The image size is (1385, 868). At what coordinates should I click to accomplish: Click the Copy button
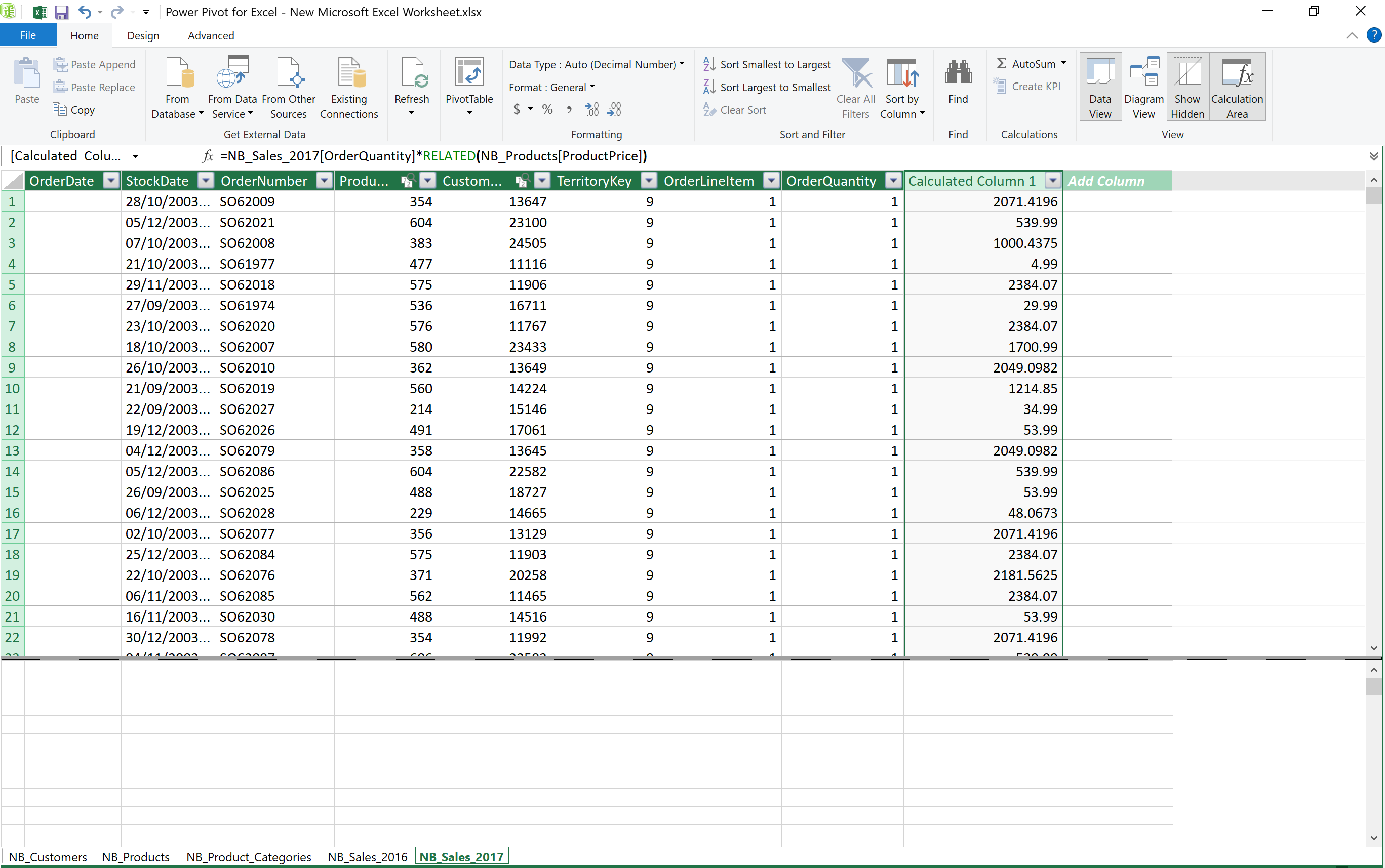(x=74, y=110)
